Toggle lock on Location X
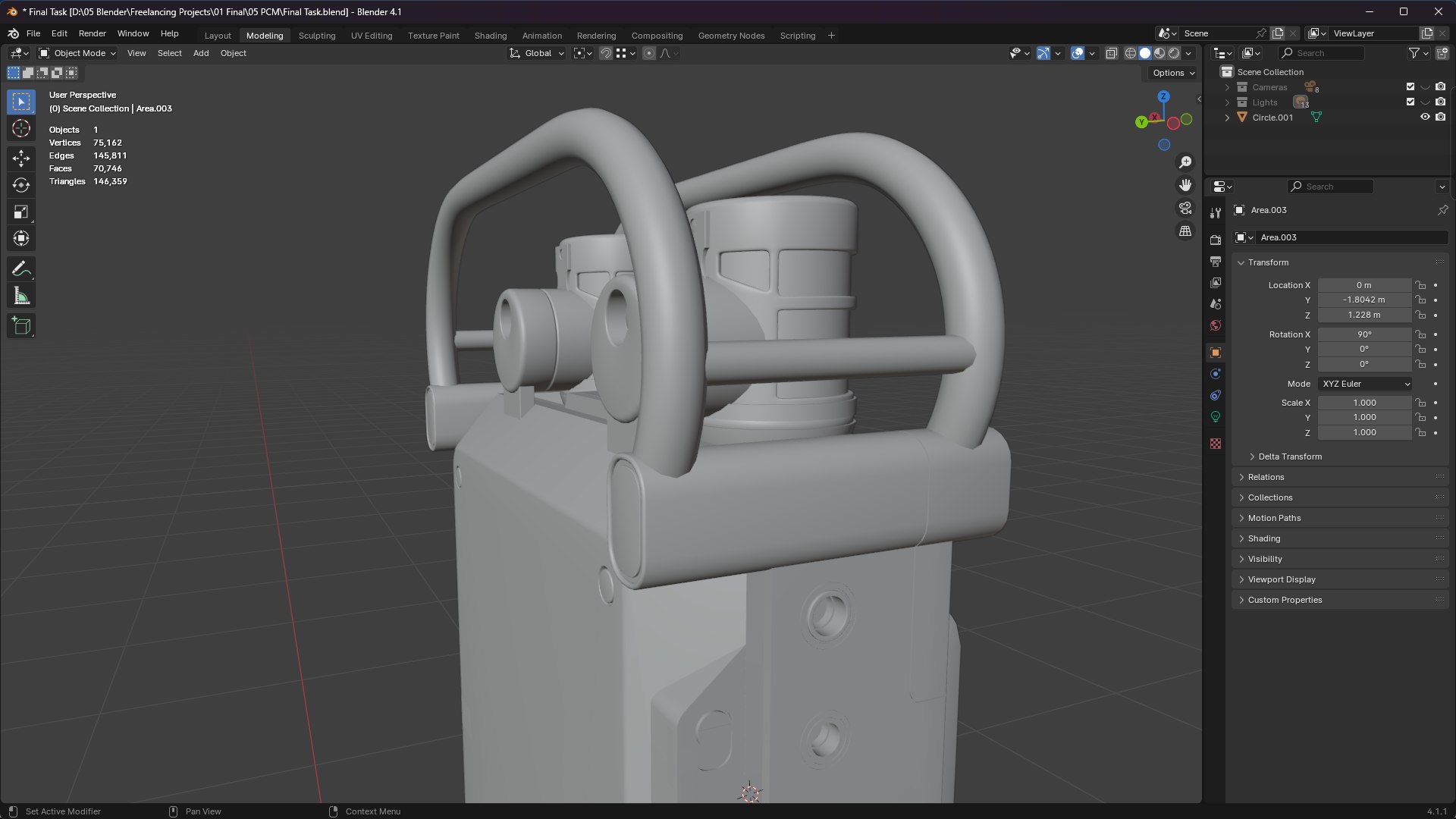The height and width of the screenshot is (819, 1456). pyautogui.click(x=1420, y=285)
